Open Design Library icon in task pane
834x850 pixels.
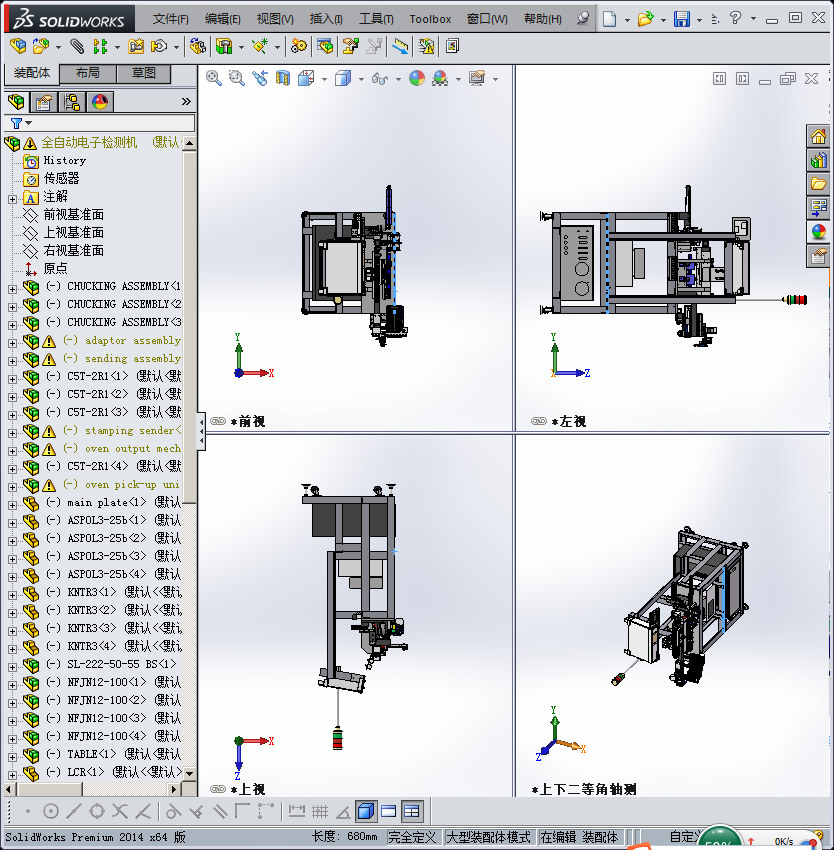coord(818,160)
